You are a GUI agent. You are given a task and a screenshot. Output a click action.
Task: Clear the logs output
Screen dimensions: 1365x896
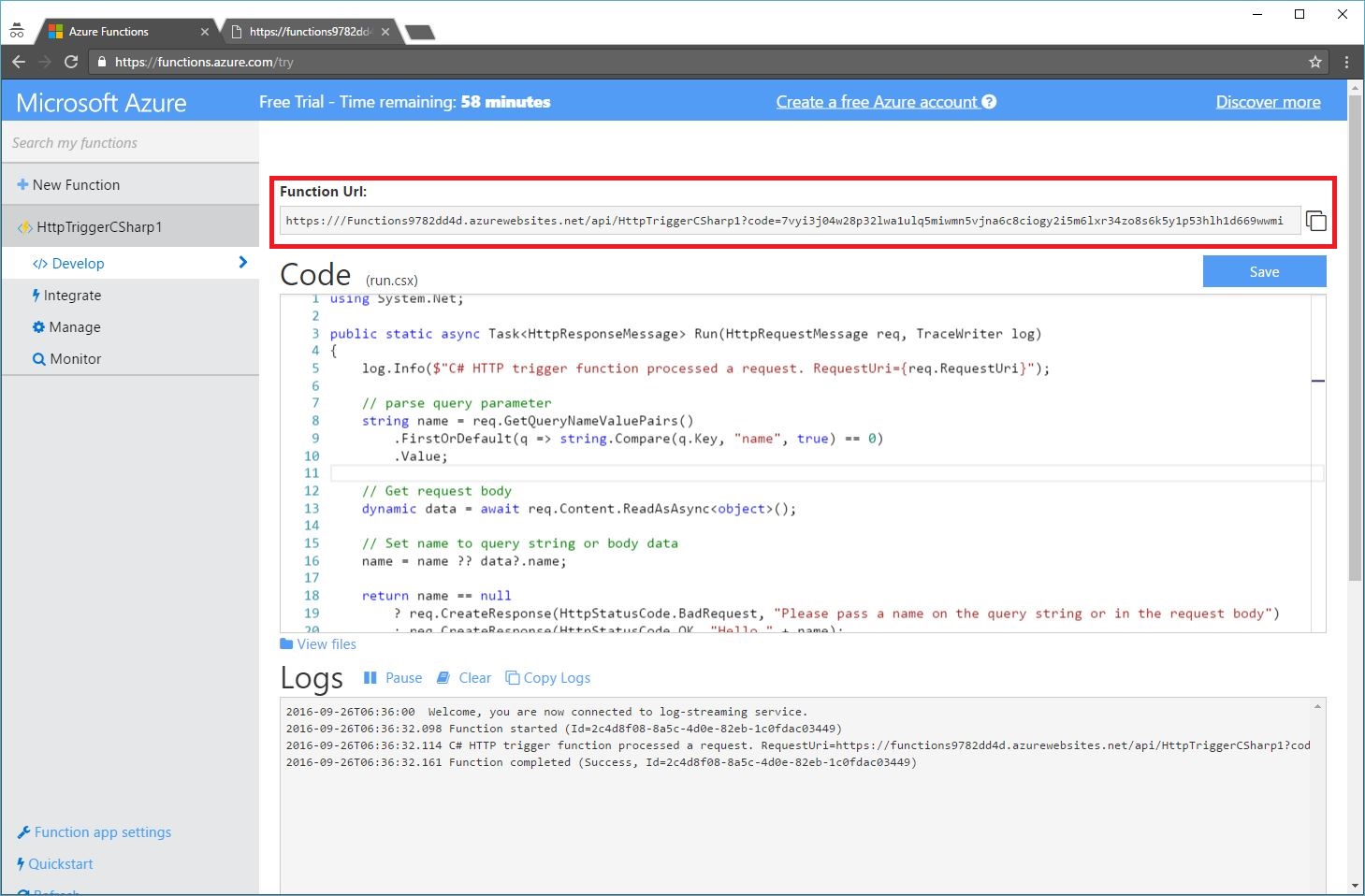pos(464,678)
